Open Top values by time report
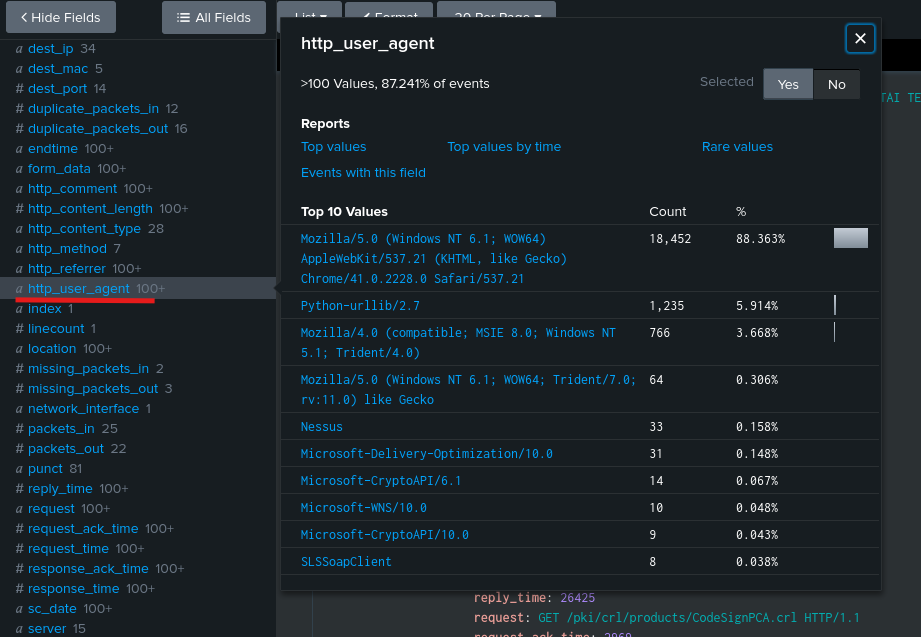 tap(504, 147)
